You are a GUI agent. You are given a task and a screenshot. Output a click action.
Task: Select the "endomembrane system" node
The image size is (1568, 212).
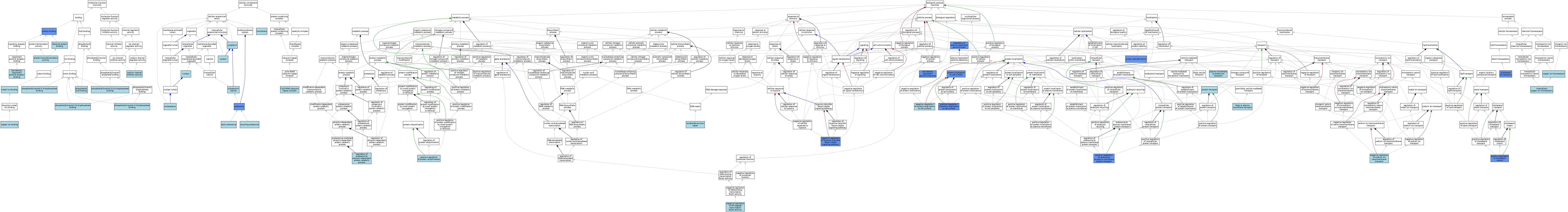pos(245,31)
